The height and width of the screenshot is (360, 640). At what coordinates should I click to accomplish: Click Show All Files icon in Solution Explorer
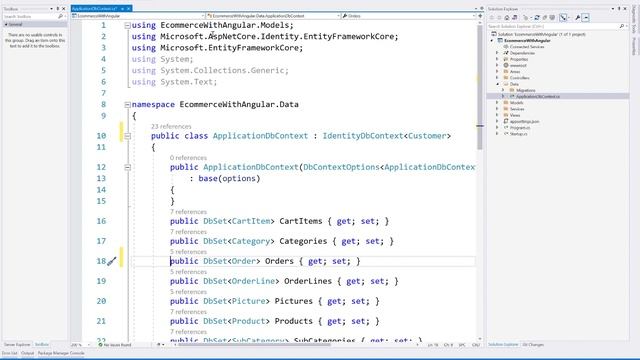click(552, 18)
